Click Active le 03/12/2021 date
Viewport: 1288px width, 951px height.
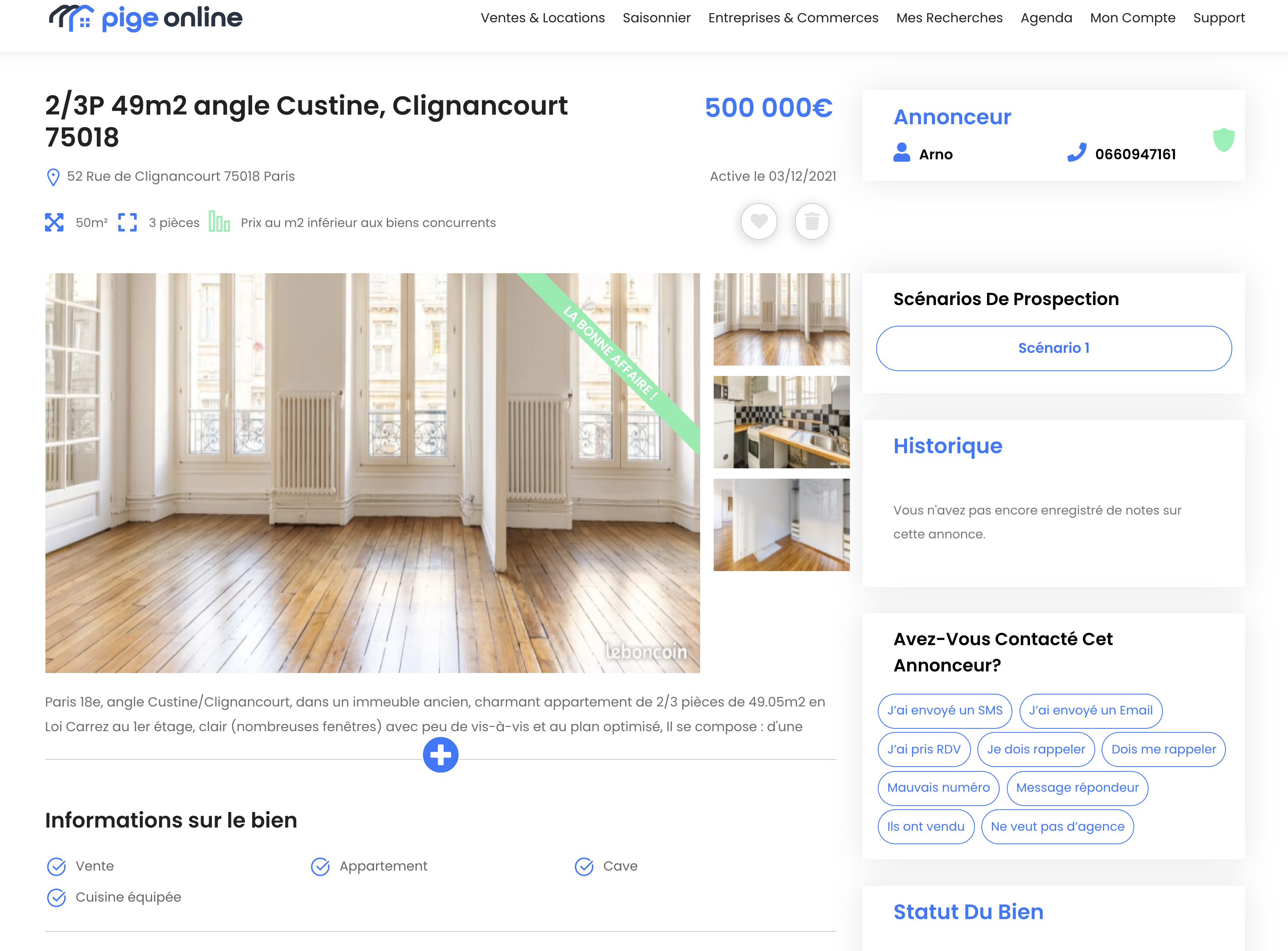[x=773, y=176]
